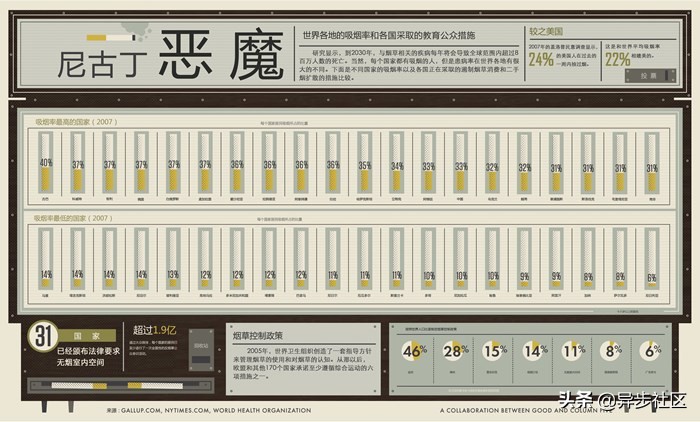
Task: Select the large title text 恶魔
Action: [222, 55]
